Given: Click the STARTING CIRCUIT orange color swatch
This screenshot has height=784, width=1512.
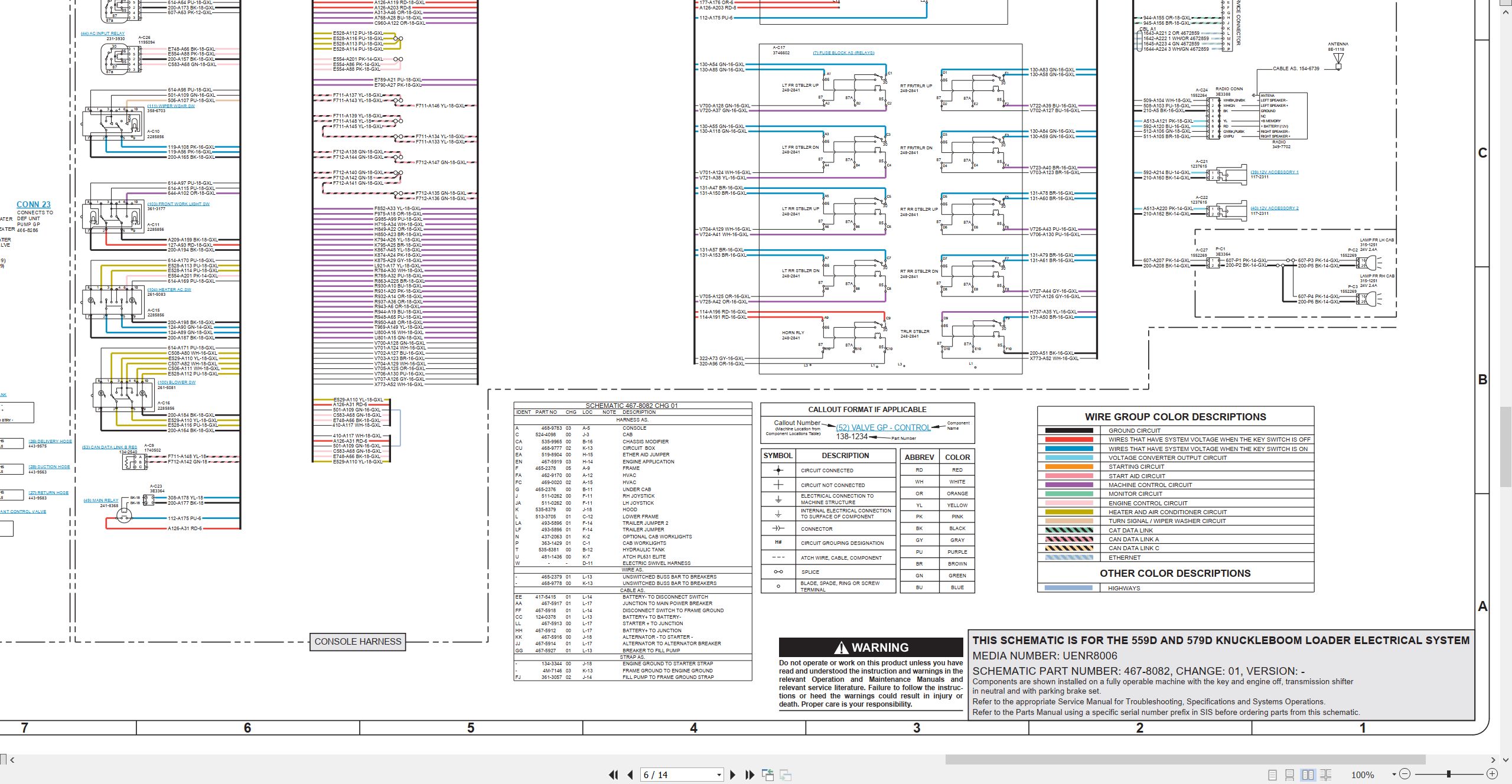Looking at the screenshot, I should point(1069,467).
